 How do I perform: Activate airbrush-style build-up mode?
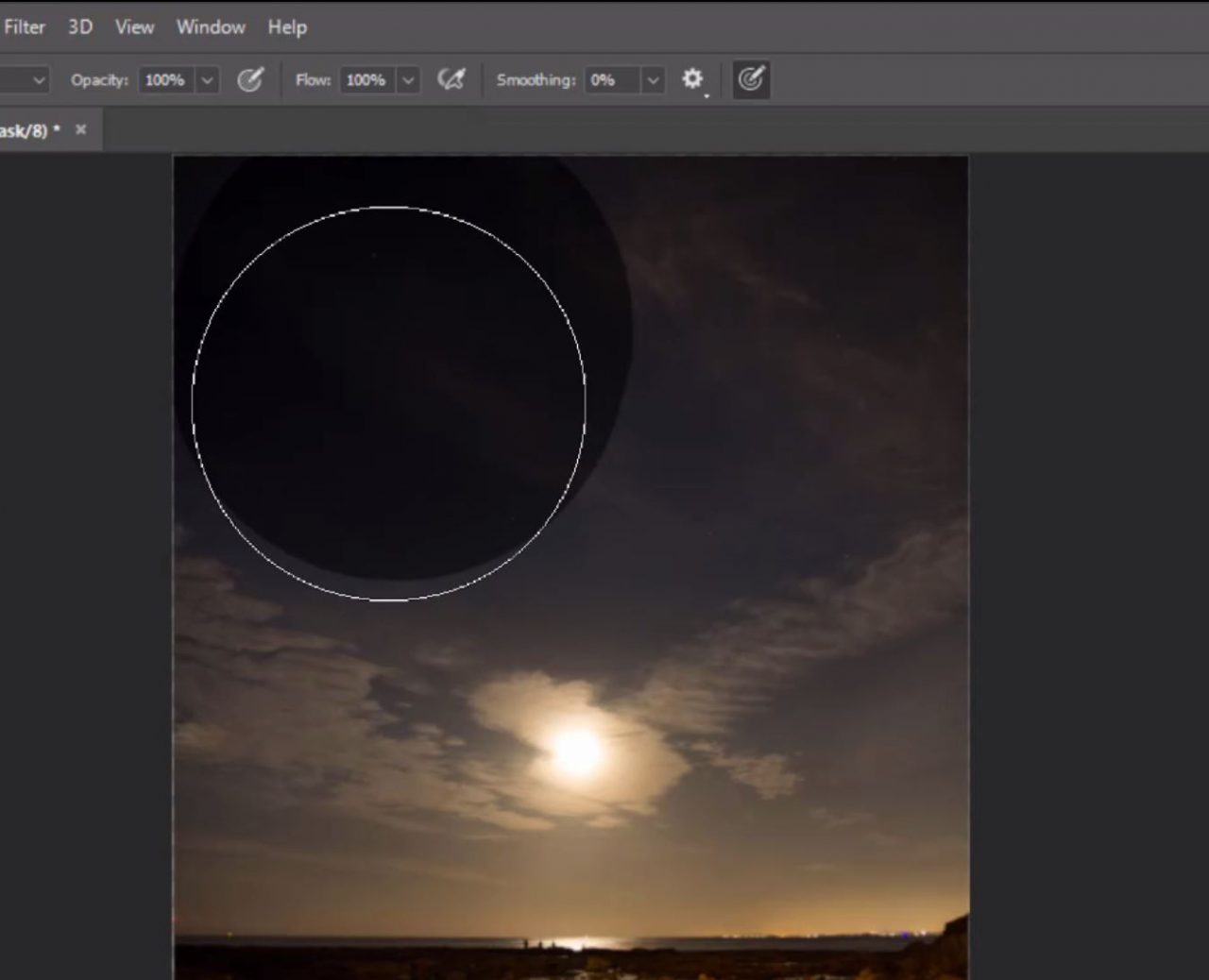coord(452,79)
